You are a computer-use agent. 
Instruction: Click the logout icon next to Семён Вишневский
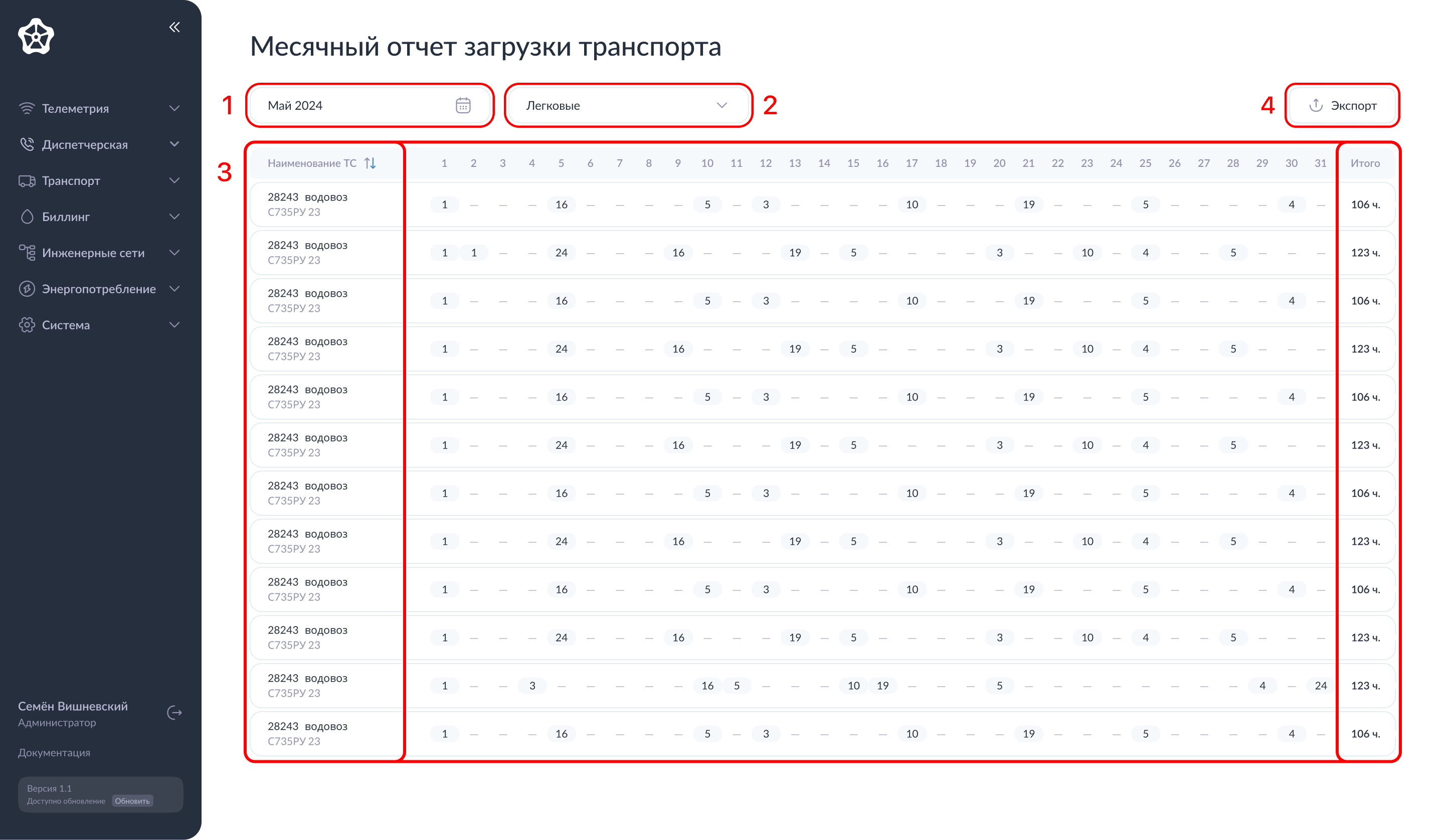pyautogui.click(x=175, y=712)
